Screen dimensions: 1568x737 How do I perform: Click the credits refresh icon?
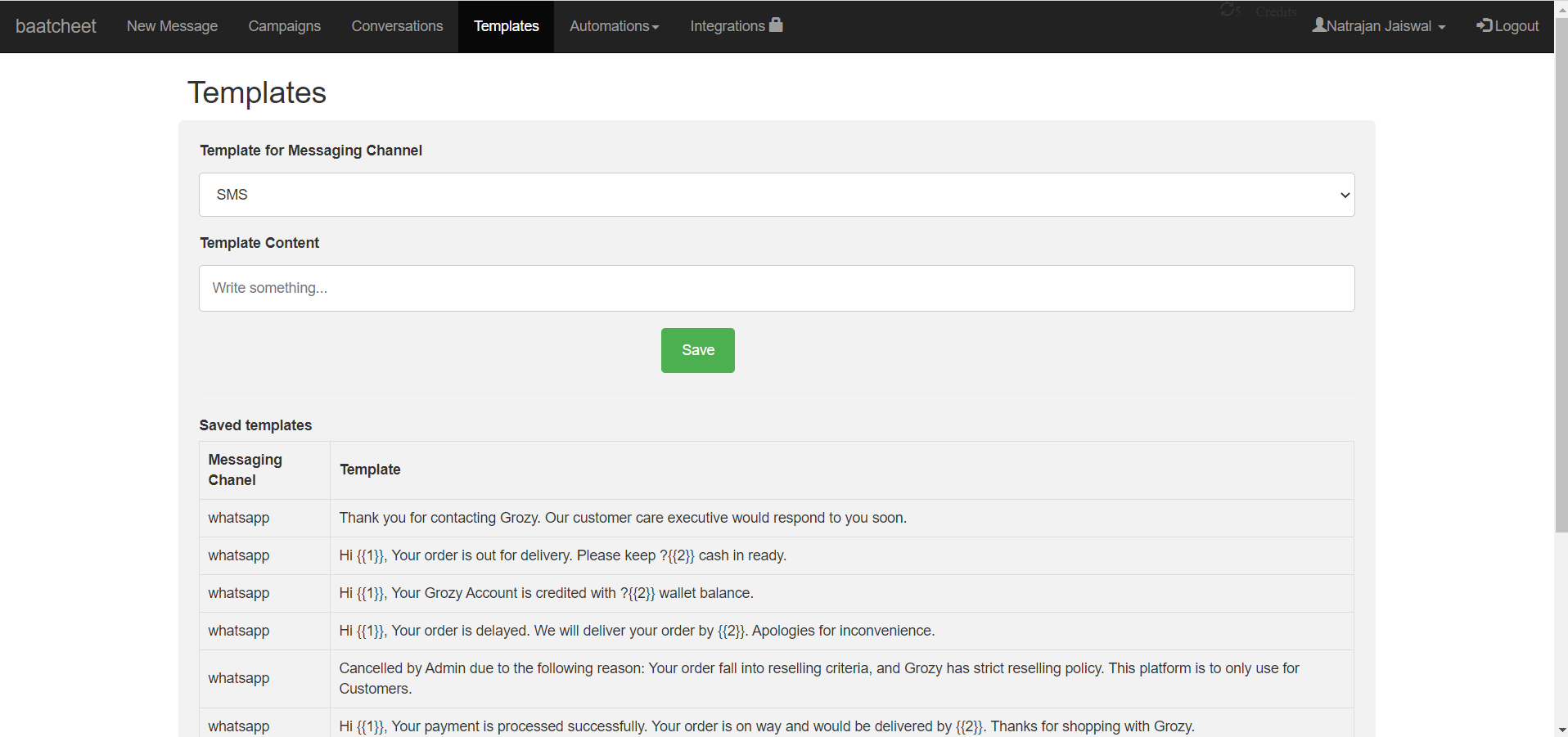[x=1229, y=10]
